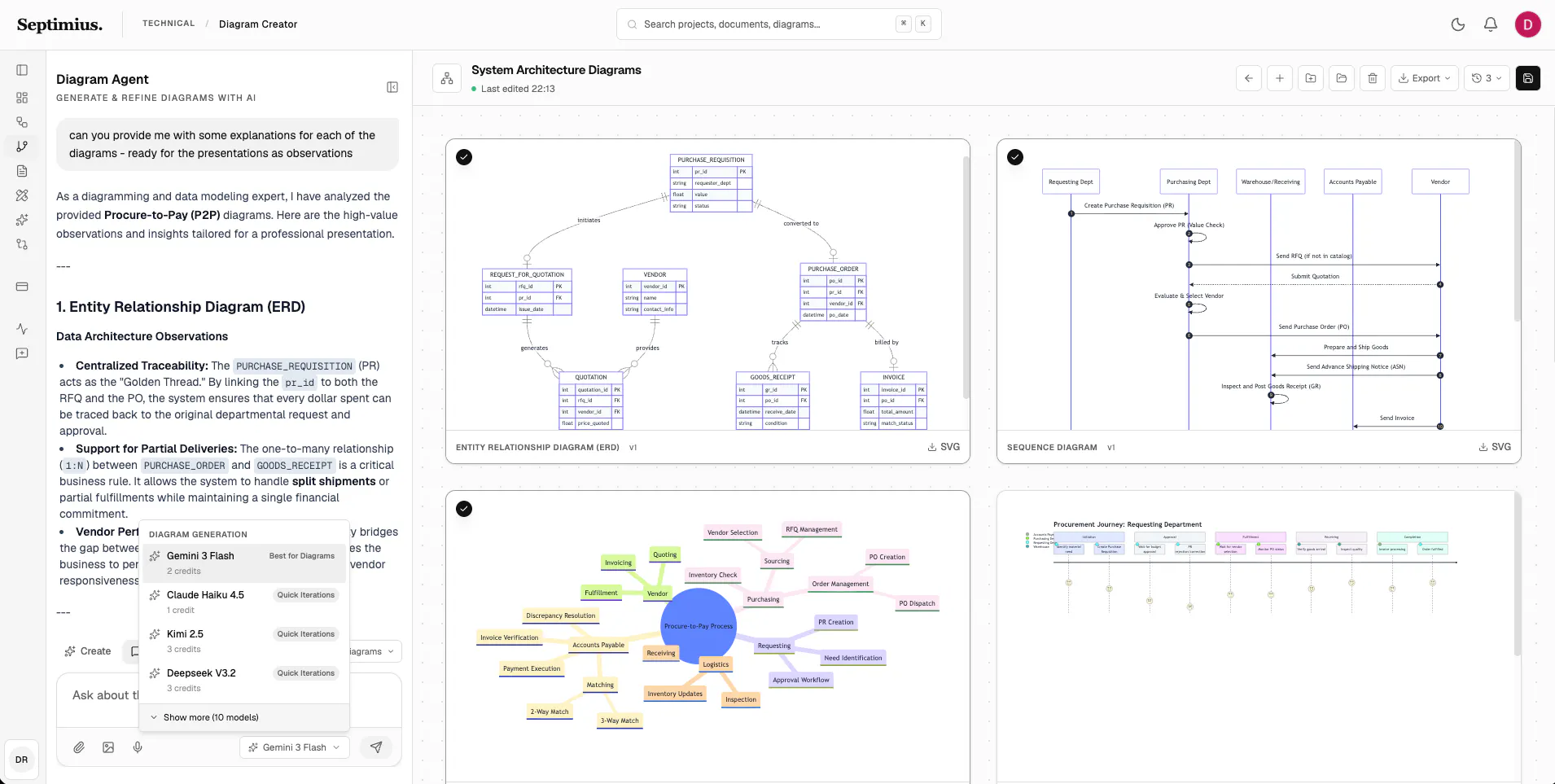Focus the search projects field
Viewport: 1555px width, 784px height.
coord(779,24)
